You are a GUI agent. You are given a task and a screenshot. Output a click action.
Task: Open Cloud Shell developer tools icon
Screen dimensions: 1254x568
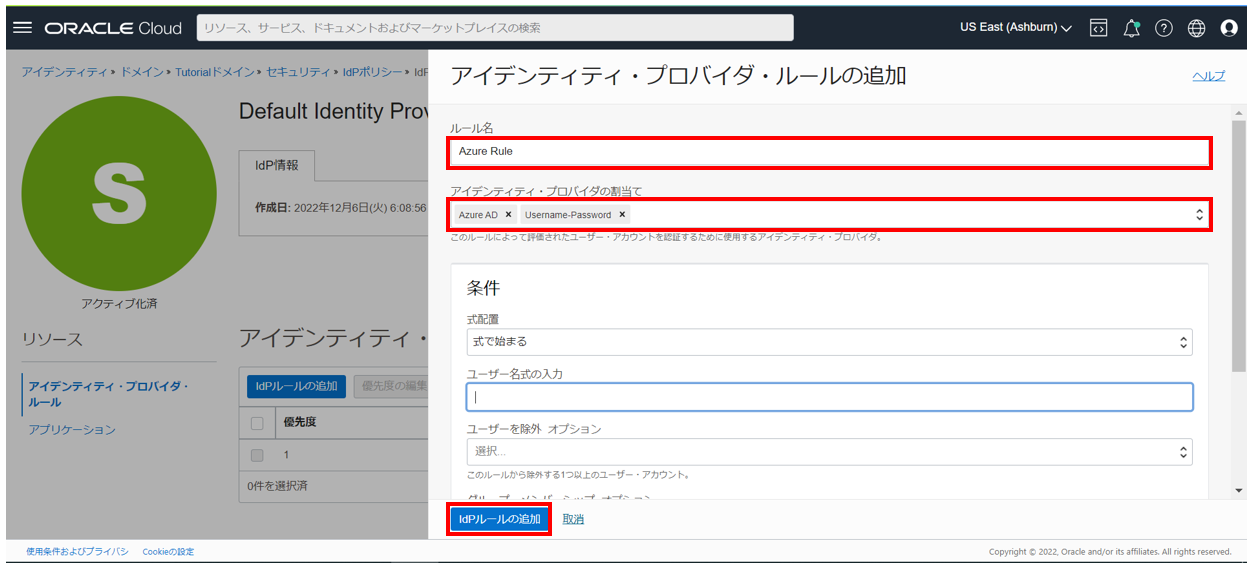point(1098,28)
